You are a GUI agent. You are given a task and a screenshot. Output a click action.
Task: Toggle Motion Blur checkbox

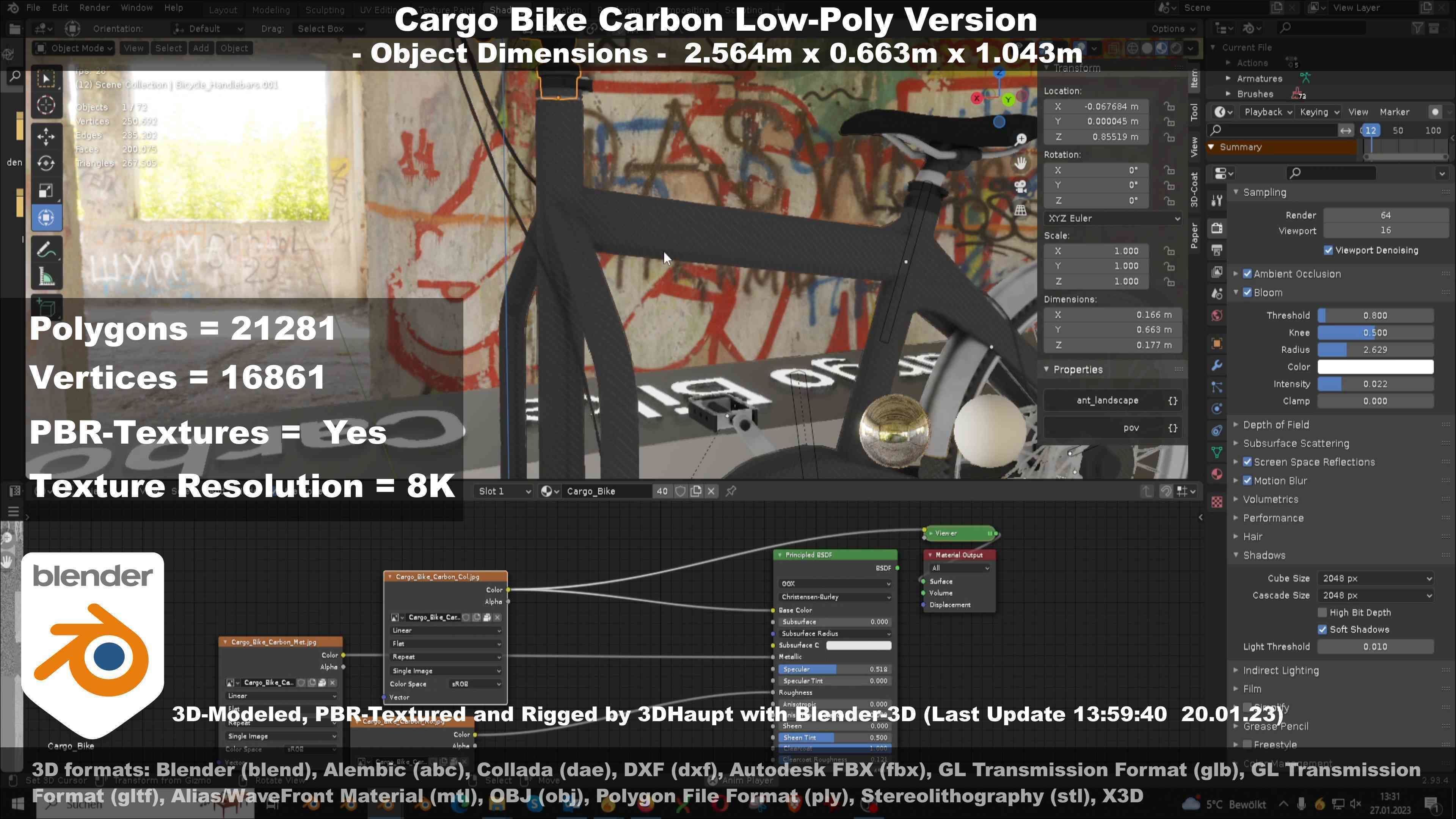coord(1247,480)
